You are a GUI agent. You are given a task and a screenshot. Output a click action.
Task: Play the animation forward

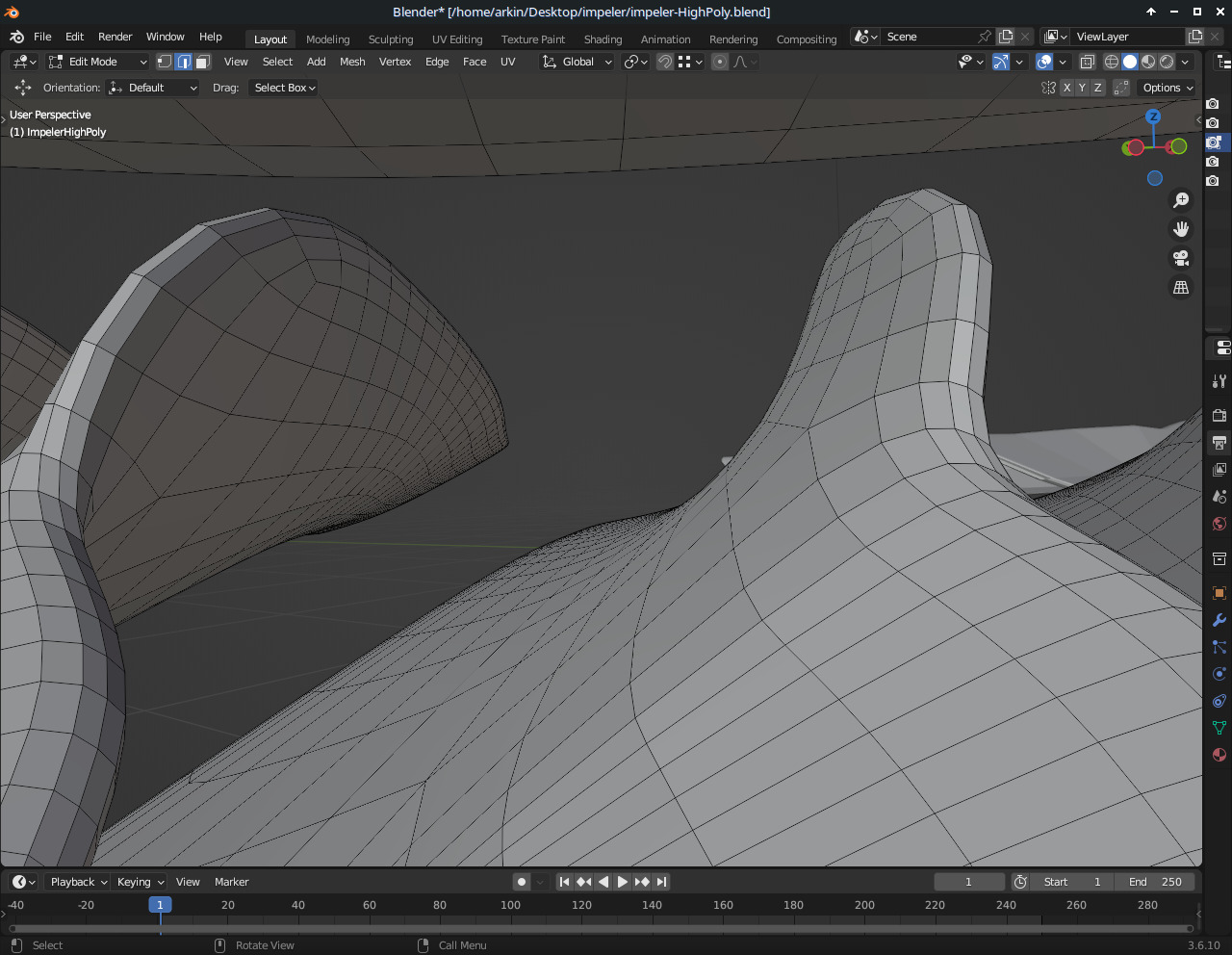(x=623, y=882)
